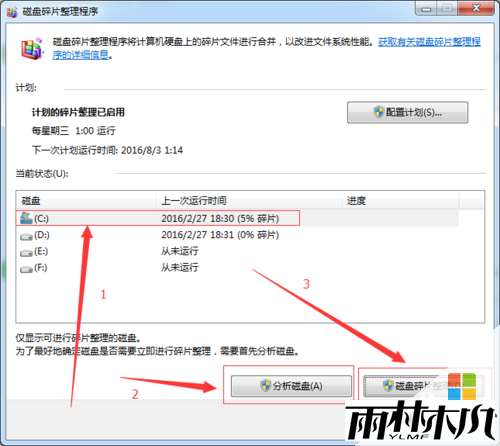Select the D: row showing 0% 碎片
The width and height of the screenshot is (500, 446).
coord(237,235)
